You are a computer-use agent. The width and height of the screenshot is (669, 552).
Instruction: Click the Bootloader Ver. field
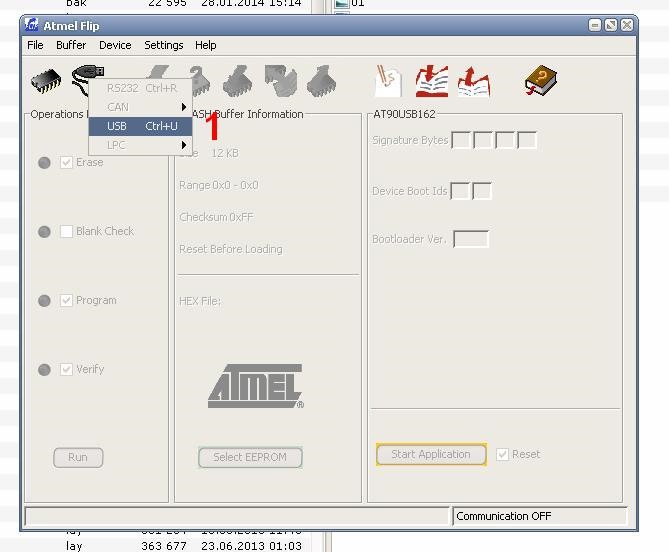pyautogui.click(x=471, y=239)
